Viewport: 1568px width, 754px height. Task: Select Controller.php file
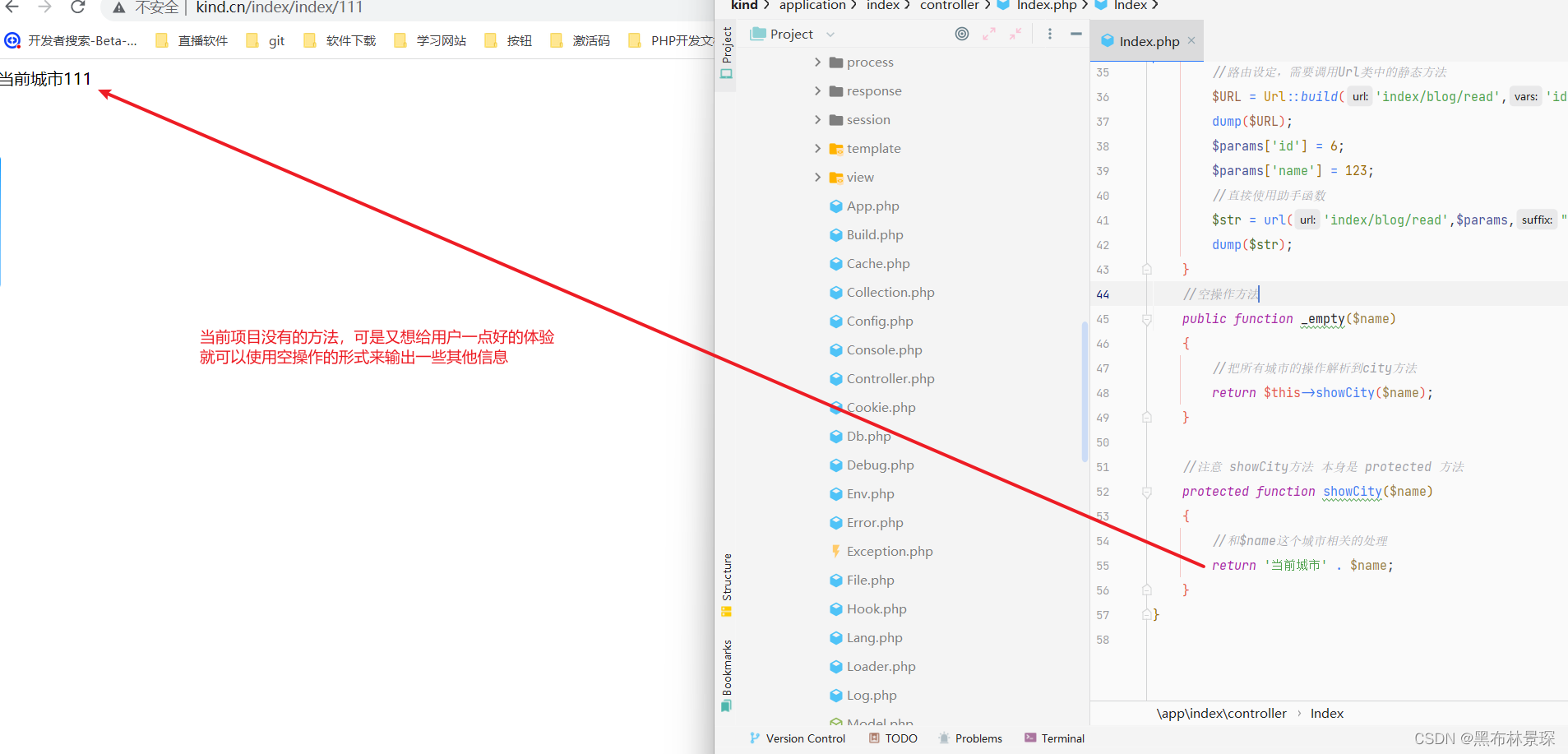coord(882,378)
